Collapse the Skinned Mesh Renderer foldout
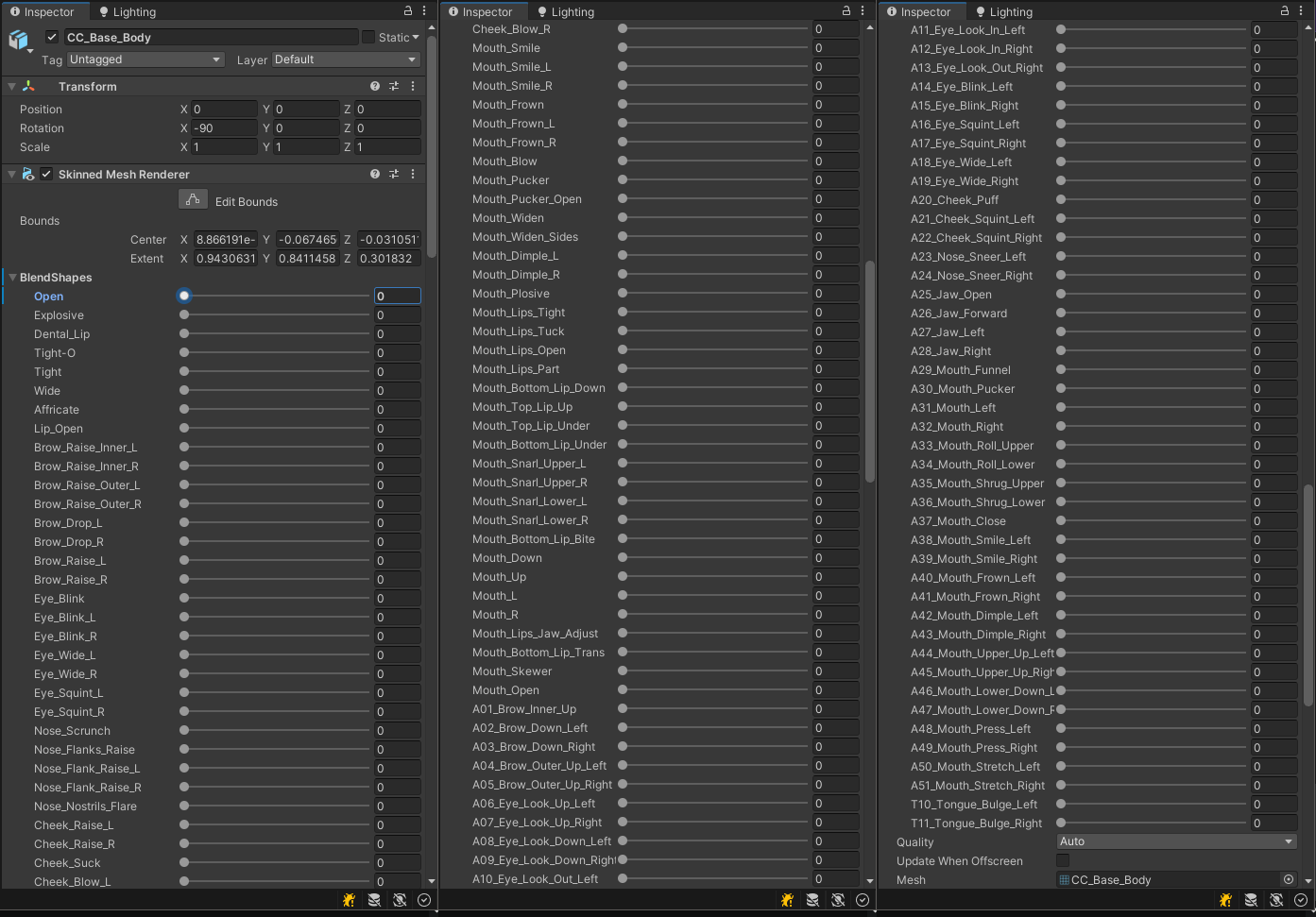The image size is (1316, 917). coord(11,174)
